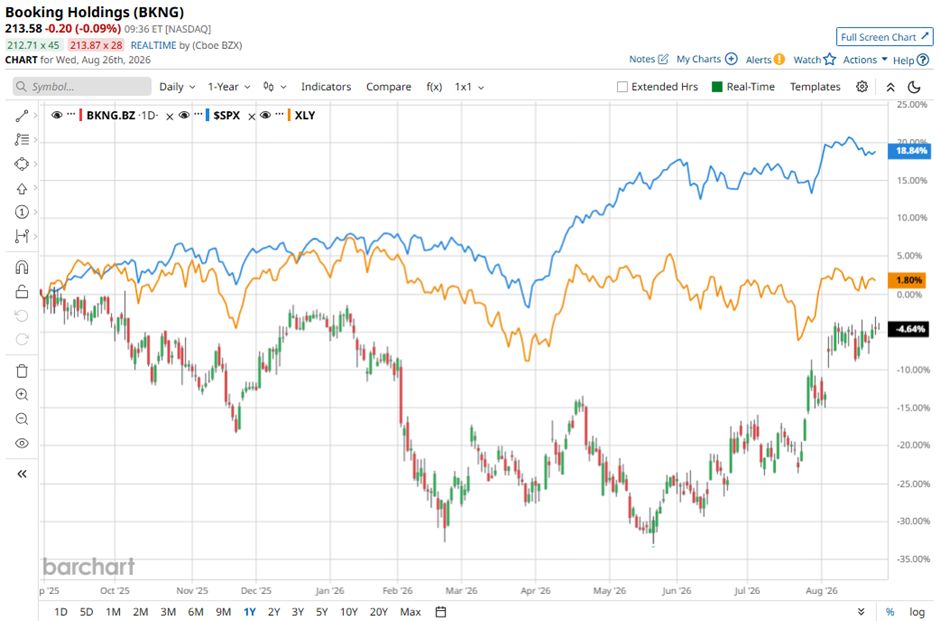Collapse the drawing tools sidebar
940x621 pixels.
coord(22,474)
